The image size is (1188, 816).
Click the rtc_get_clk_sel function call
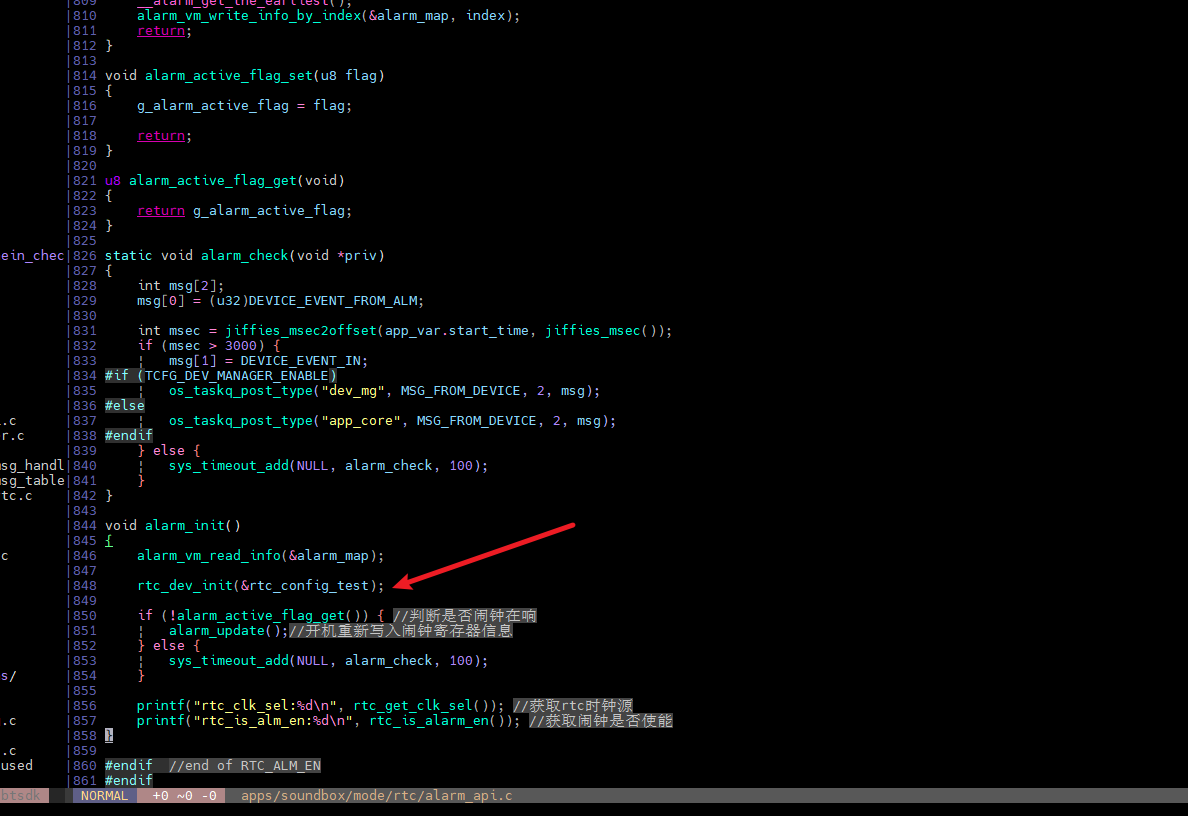point(412,706)
